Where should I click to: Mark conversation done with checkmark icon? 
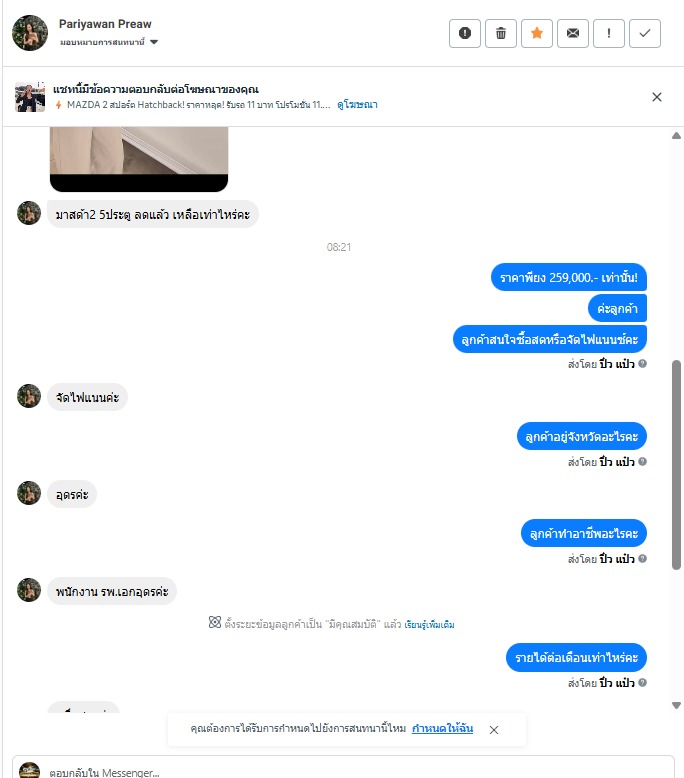click(645, 33)
